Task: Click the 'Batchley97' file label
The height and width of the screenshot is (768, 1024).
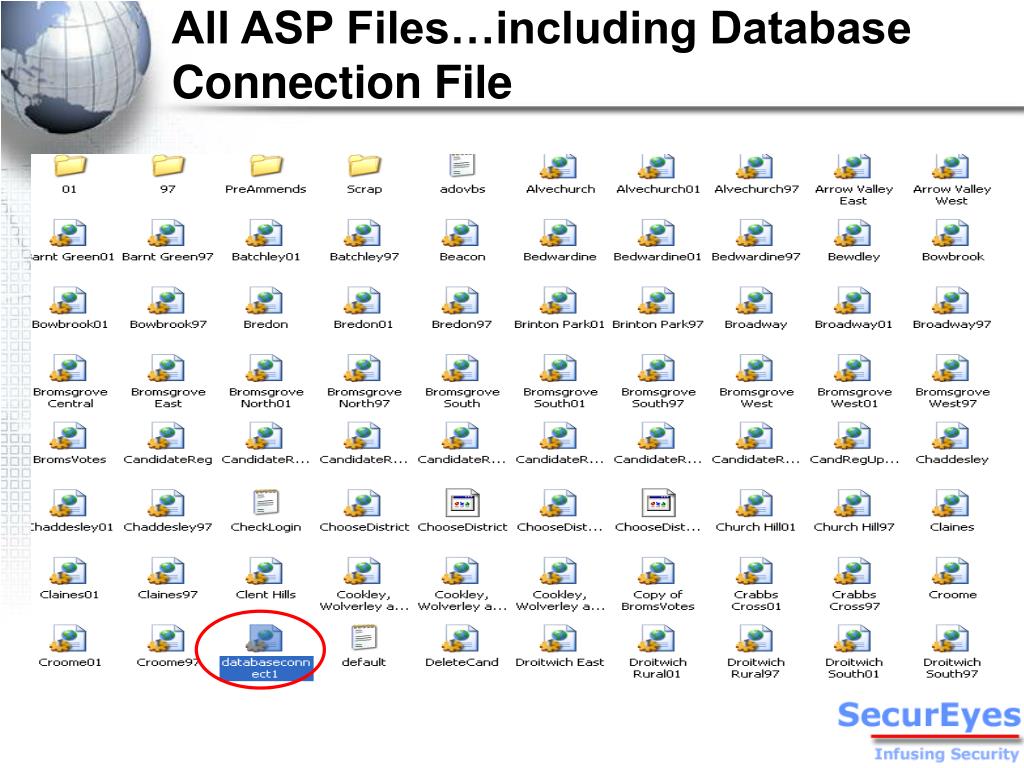Action: pyautogui.click(x=364, y=257)
